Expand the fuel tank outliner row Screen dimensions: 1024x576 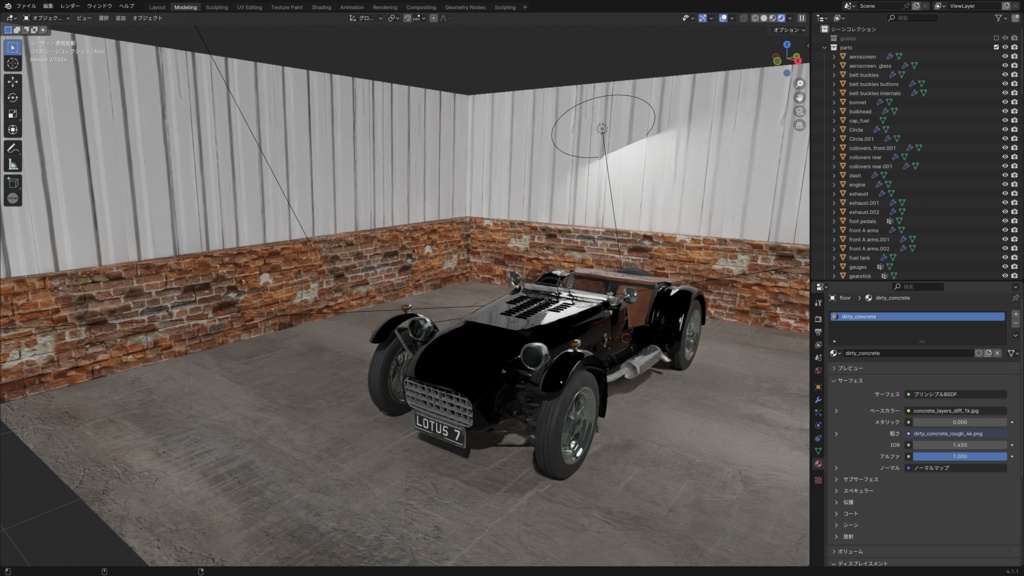[834, 258]
